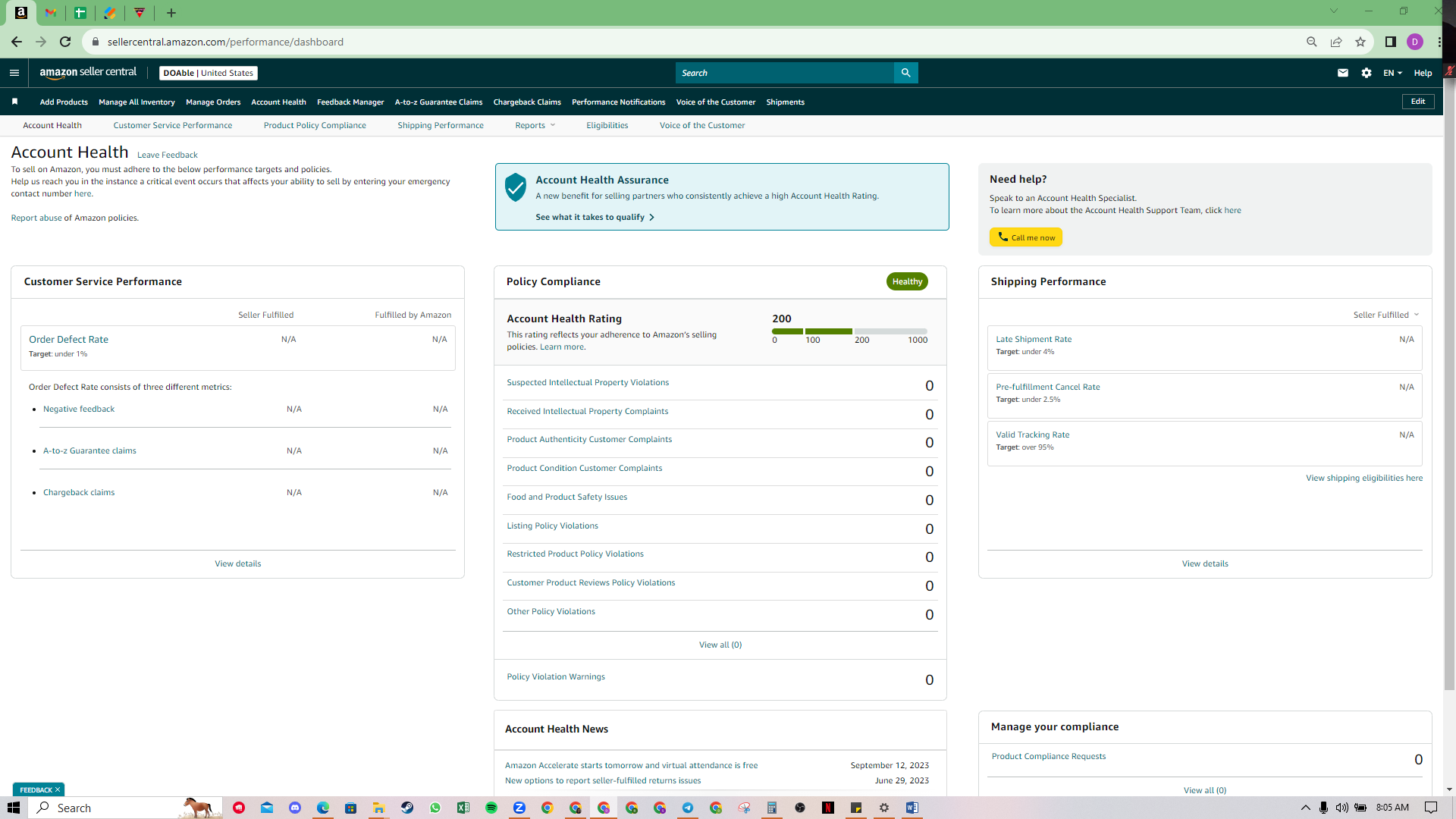Open the Eligibilities tab
Viewport: 1456px width, 819px height.
tap(607, 125)
